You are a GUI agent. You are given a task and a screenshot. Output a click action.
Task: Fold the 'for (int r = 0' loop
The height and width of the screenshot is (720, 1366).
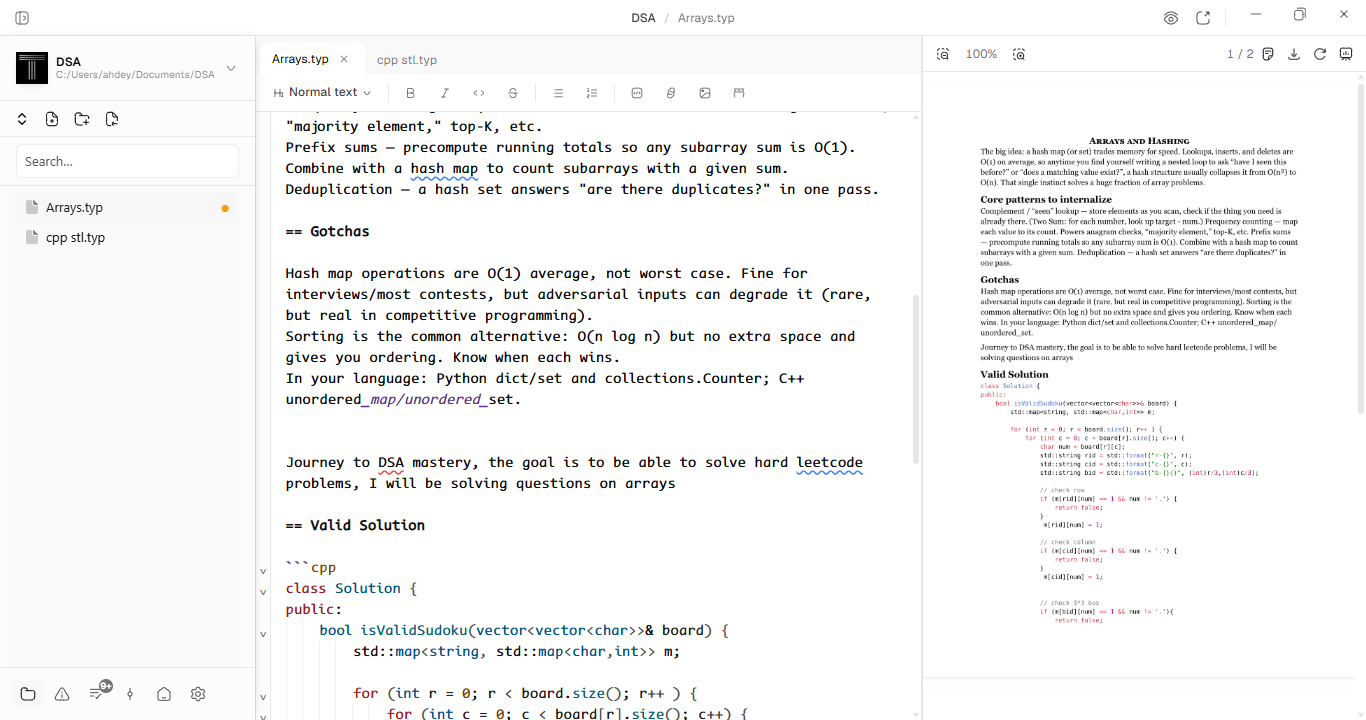[x=263, y=697]
